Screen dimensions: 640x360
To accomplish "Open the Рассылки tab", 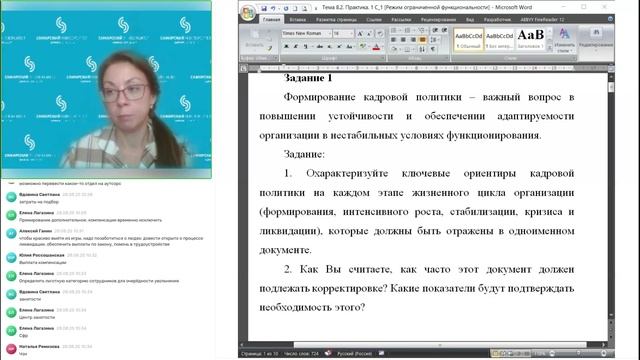I will click(x=401, y=20).
